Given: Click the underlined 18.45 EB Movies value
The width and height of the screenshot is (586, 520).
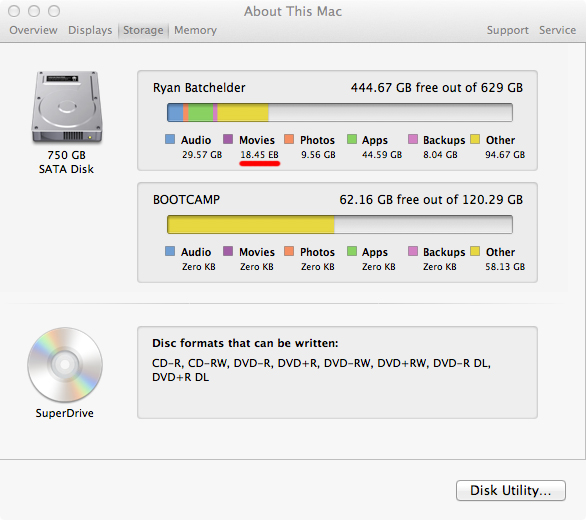Looking at the screenshot, I should [259, 155].
